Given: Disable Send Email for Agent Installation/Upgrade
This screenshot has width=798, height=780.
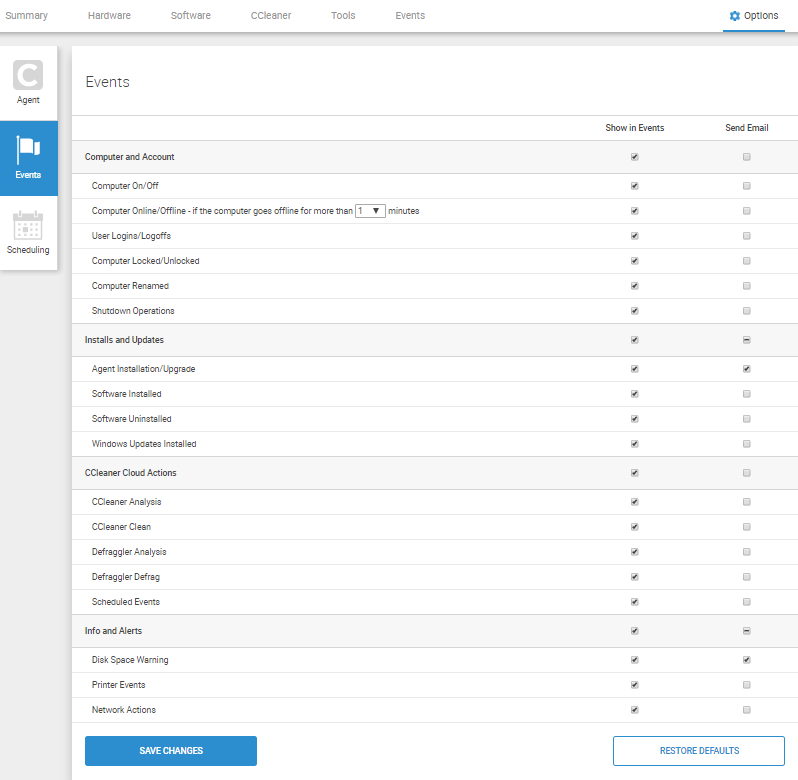Looking at the screenshot, I should click(x=747, y=368).
